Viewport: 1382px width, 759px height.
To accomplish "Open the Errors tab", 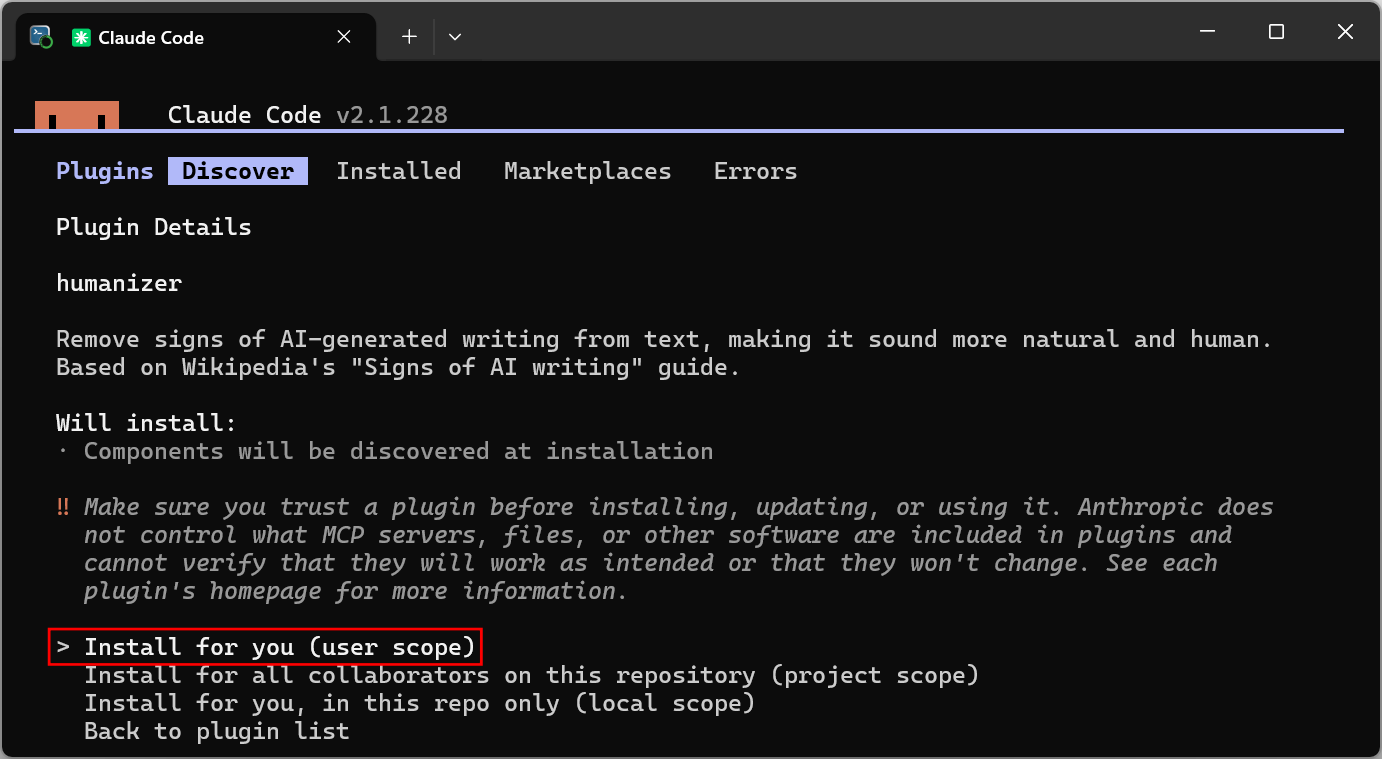I will tap(755, 171).
